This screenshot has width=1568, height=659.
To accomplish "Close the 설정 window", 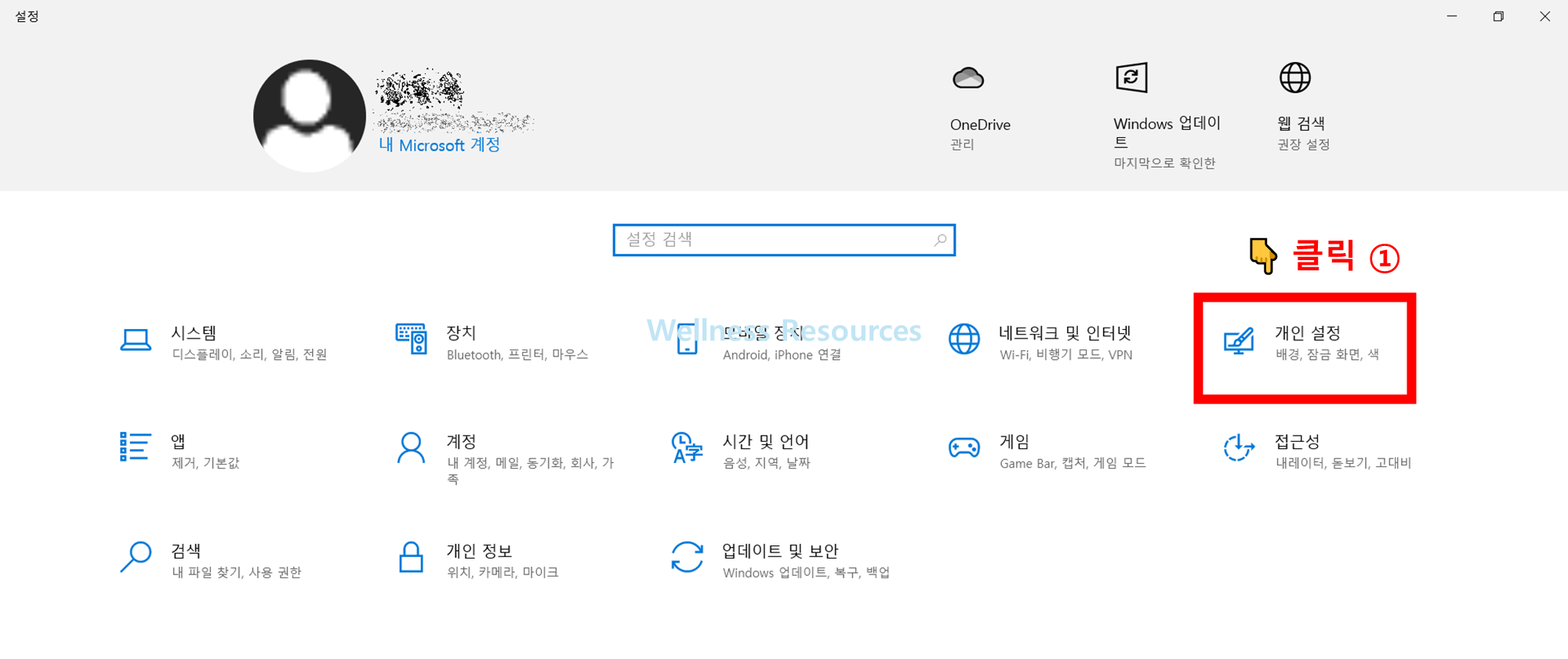I will (1544, 16).
